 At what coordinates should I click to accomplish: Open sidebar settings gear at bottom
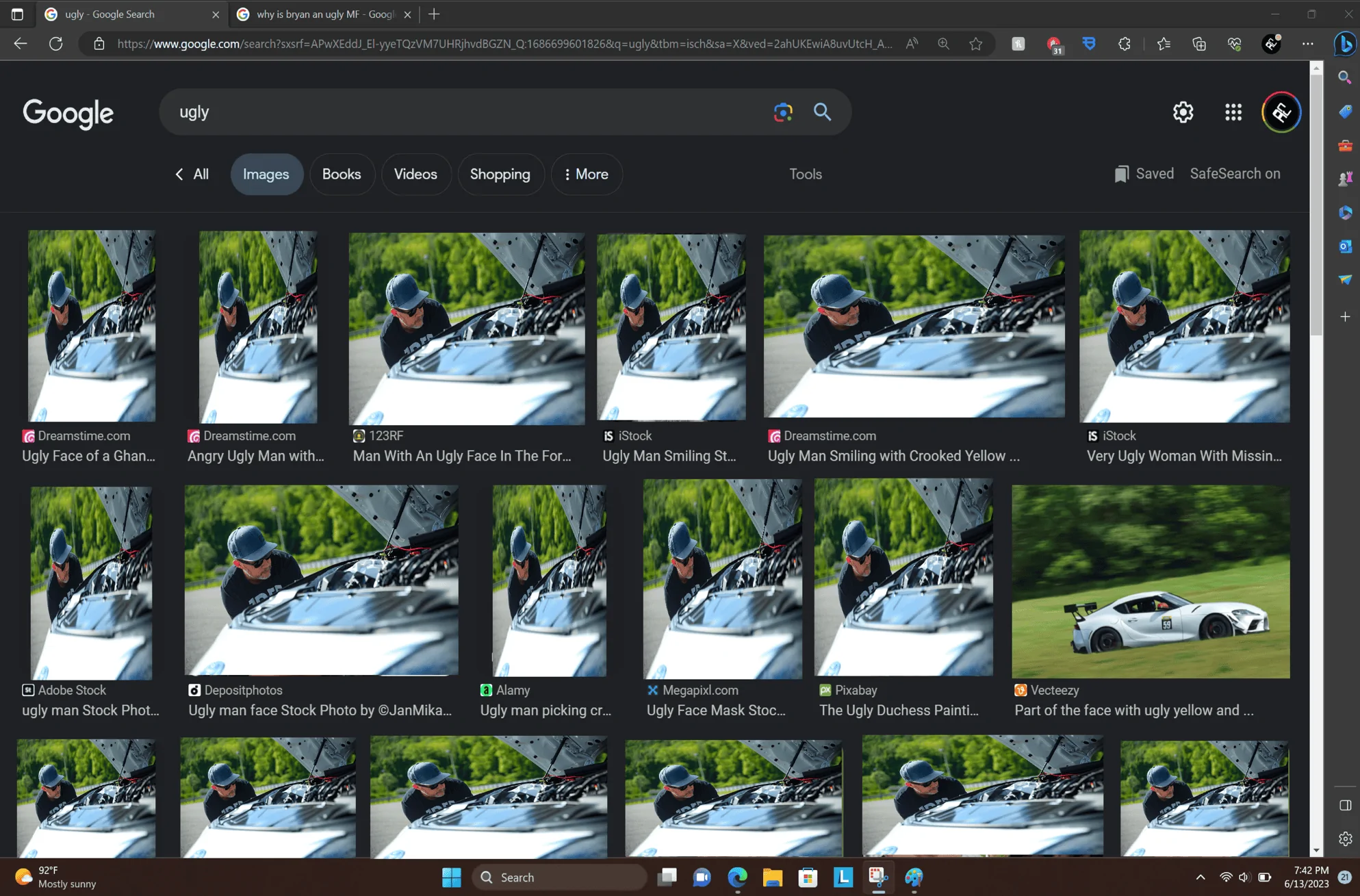coord(1345,839)
